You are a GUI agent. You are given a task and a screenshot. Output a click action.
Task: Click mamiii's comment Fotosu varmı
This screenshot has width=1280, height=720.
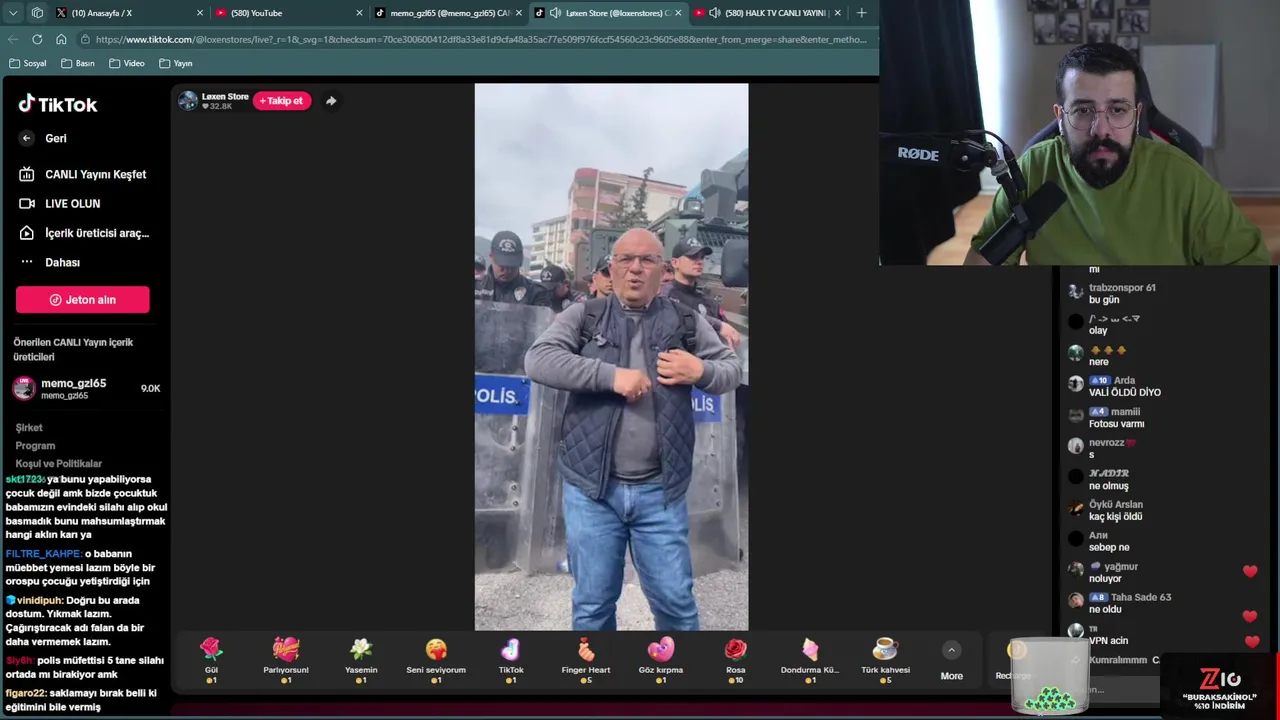[x=1116, y=424]
